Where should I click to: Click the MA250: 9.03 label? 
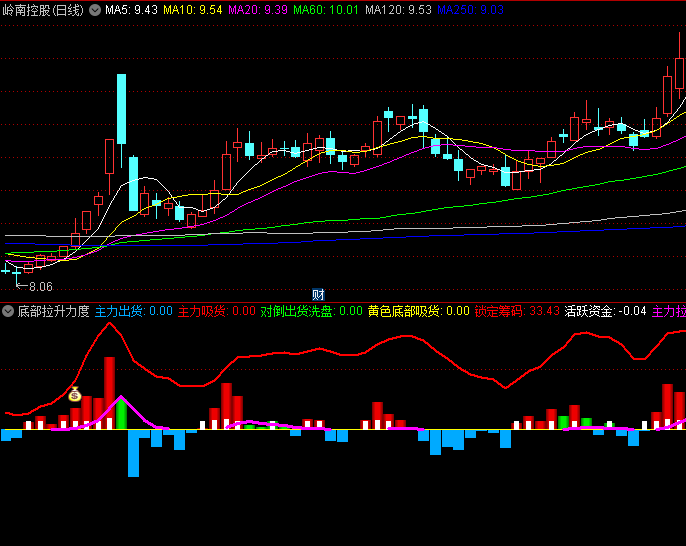[x=470, y=10]
